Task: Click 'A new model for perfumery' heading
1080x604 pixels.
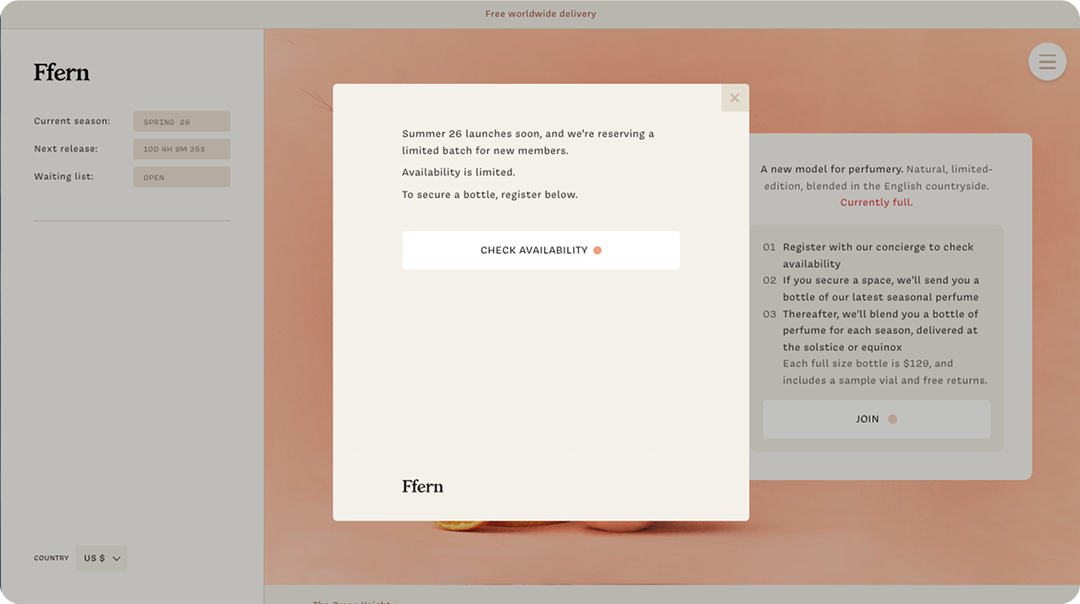Action: [x=831, y=169]
